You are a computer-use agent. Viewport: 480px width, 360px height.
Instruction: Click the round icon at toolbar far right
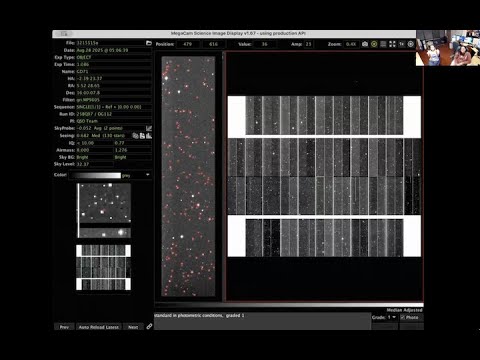(411, 44)
